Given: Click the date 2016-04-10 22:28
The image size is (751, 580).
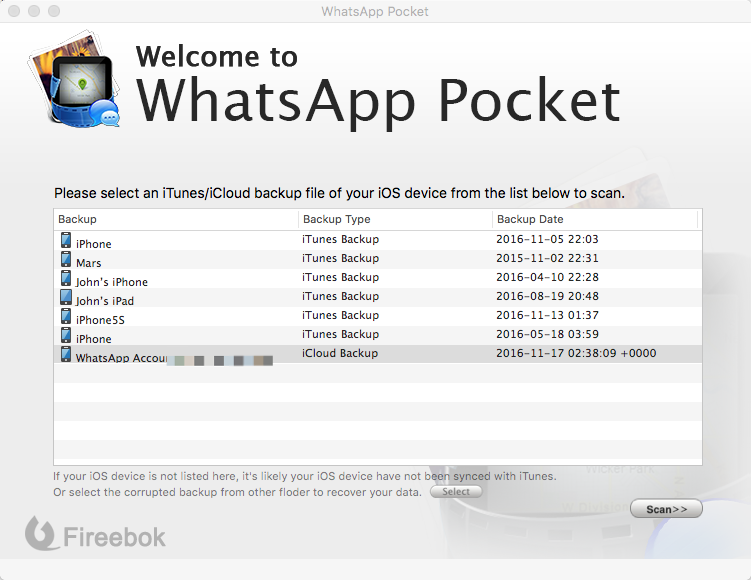Looking at the screenshot, I should coord(547,277).
